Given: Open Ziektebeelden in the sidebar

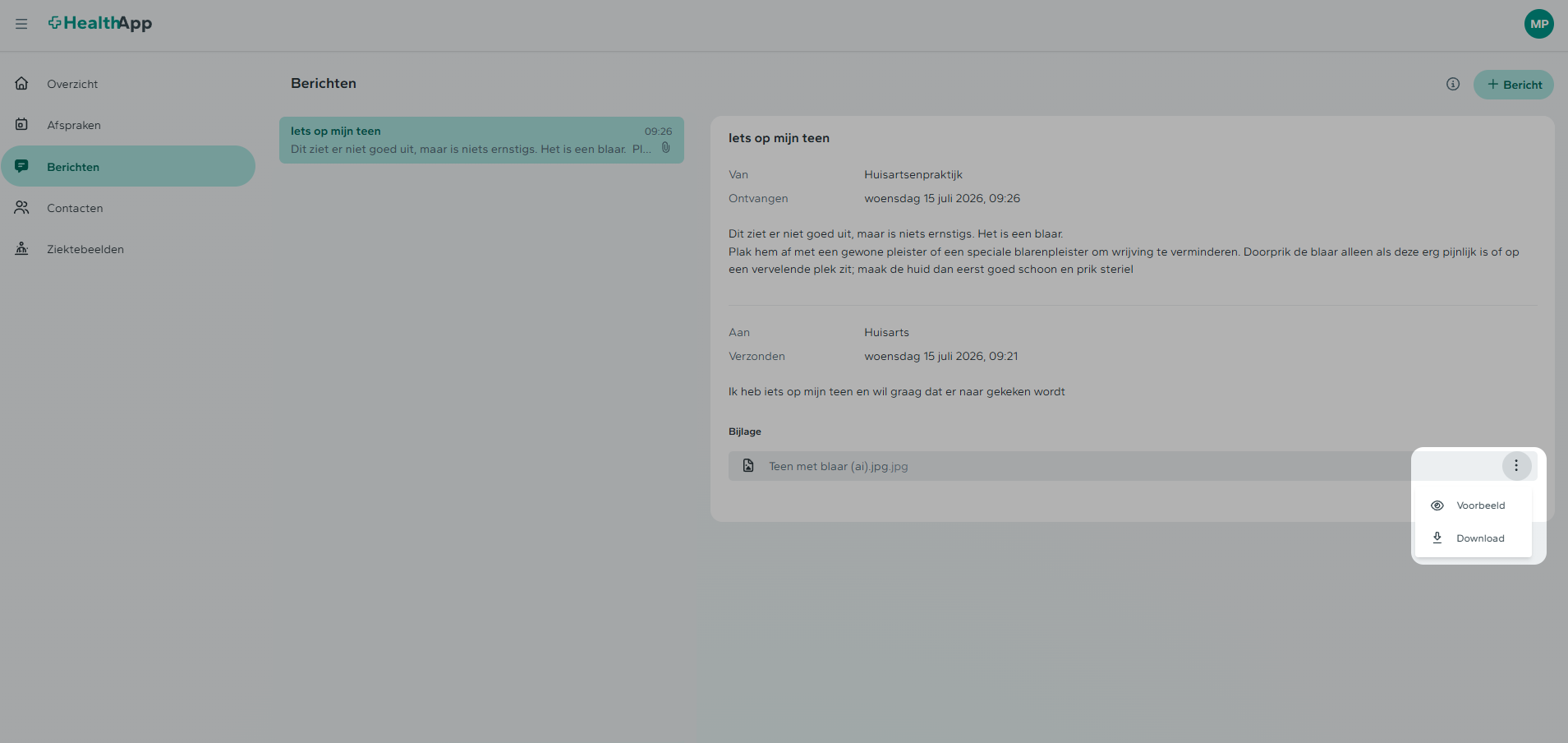Looking at the screenshot, I should pos(128,249).
